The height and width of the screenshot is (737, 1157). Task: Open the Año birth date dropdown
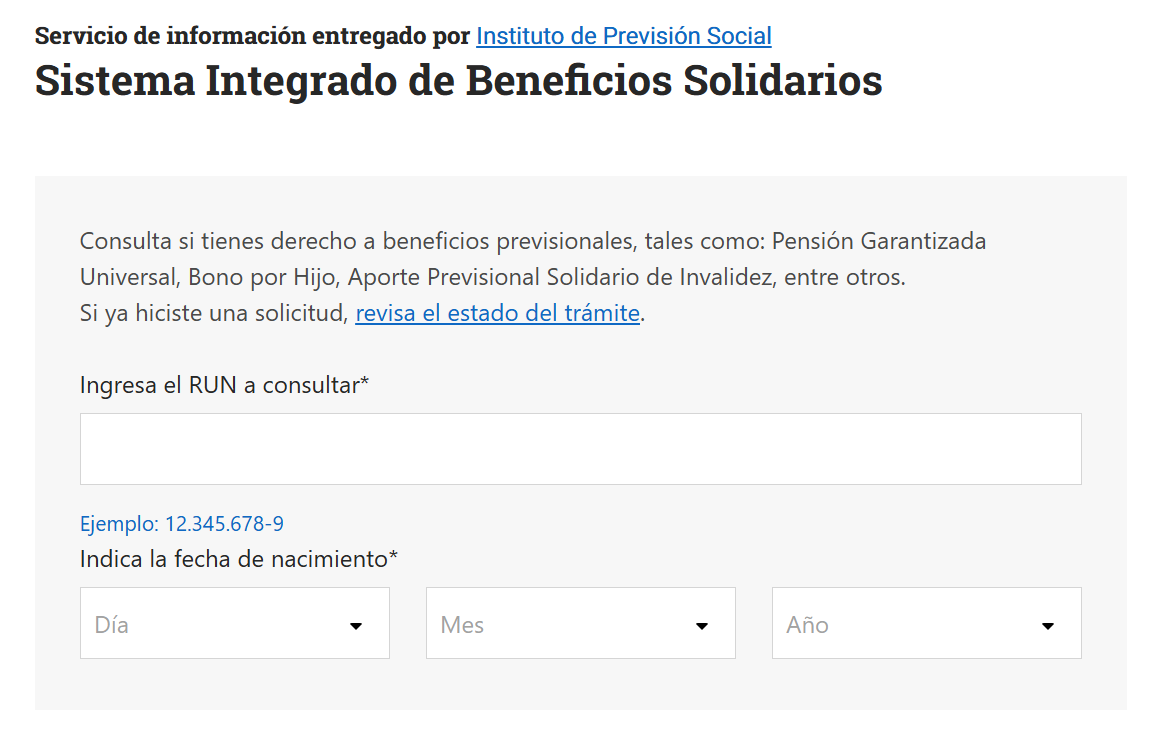[926, 623]
